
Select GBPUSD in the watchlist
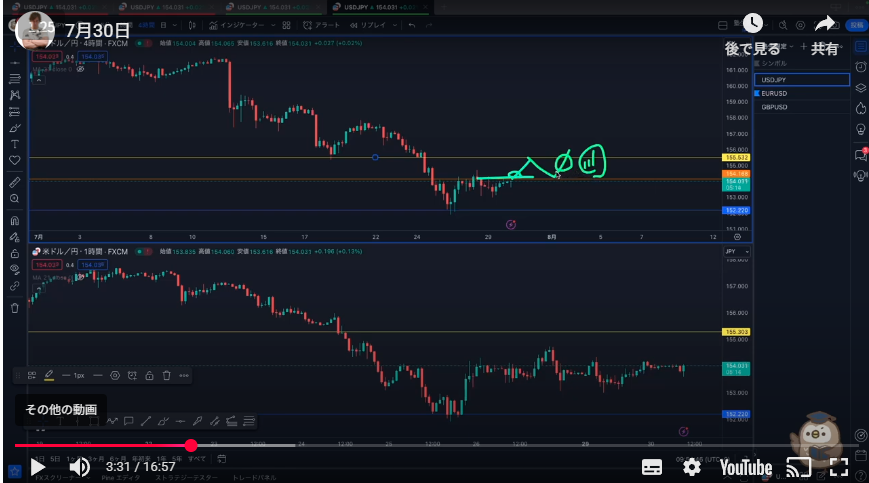[x=774, y=106]
